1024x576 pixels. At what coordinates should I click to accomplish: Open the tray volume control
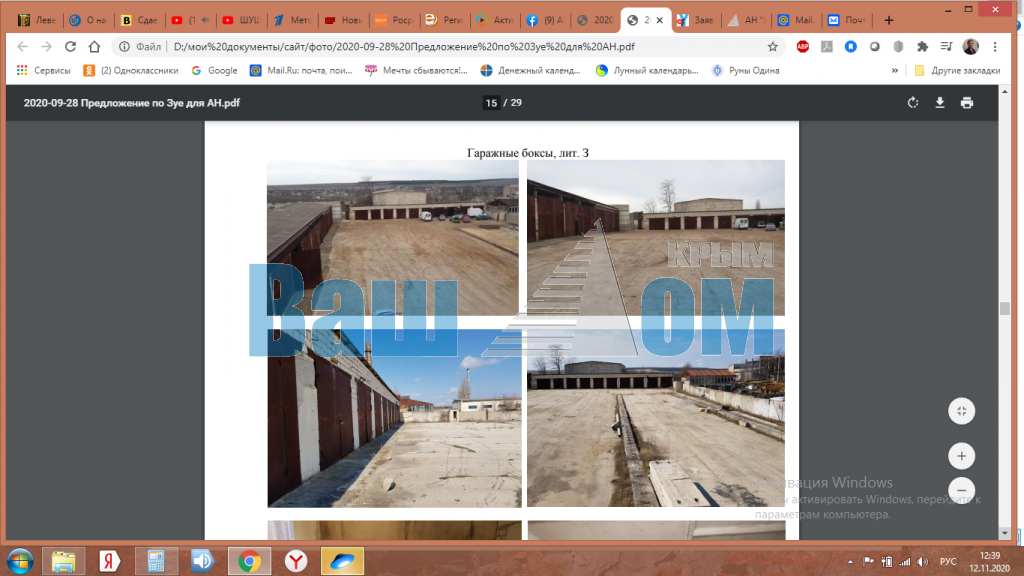point(922,562)
